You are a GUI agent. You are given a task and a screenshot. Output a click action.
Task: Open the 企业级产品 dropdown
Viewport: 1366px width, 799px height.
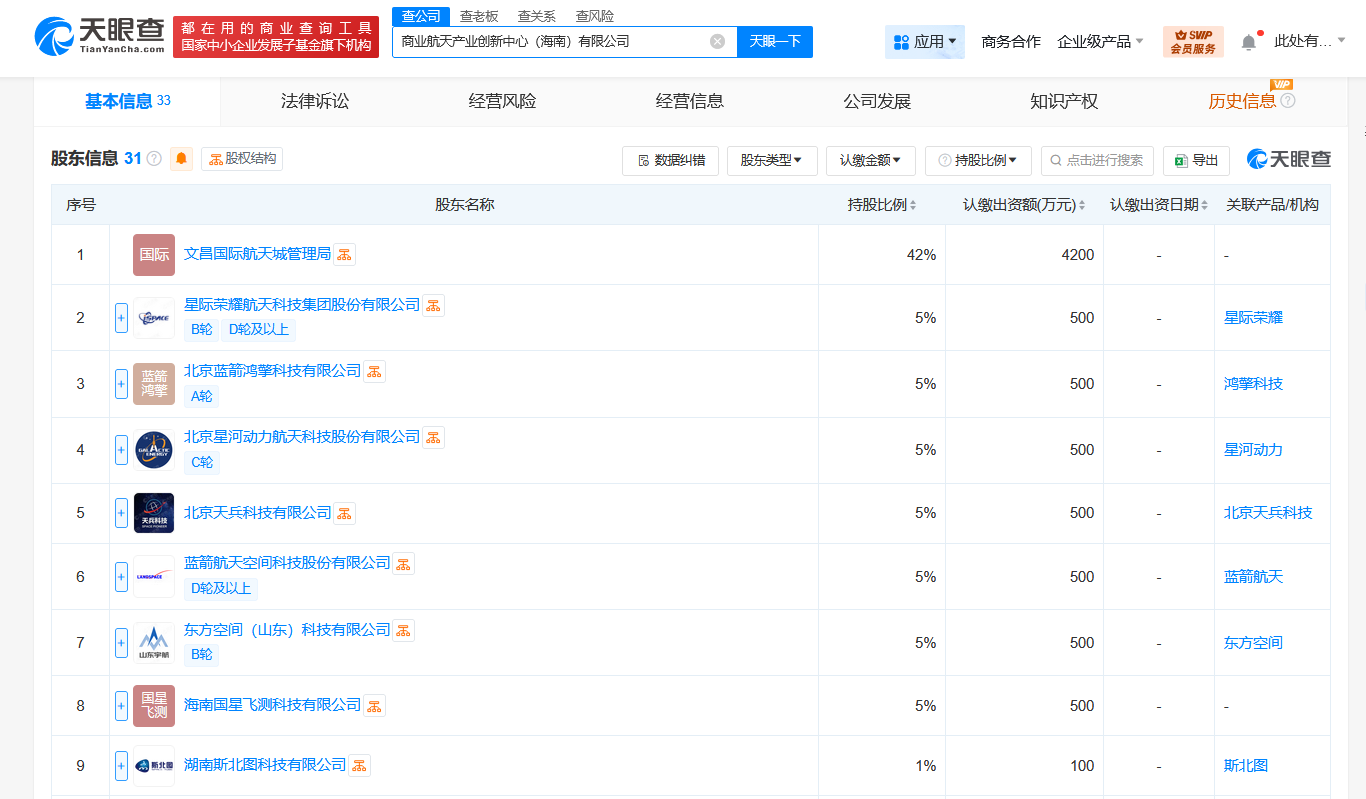(x=1101, y=42)
